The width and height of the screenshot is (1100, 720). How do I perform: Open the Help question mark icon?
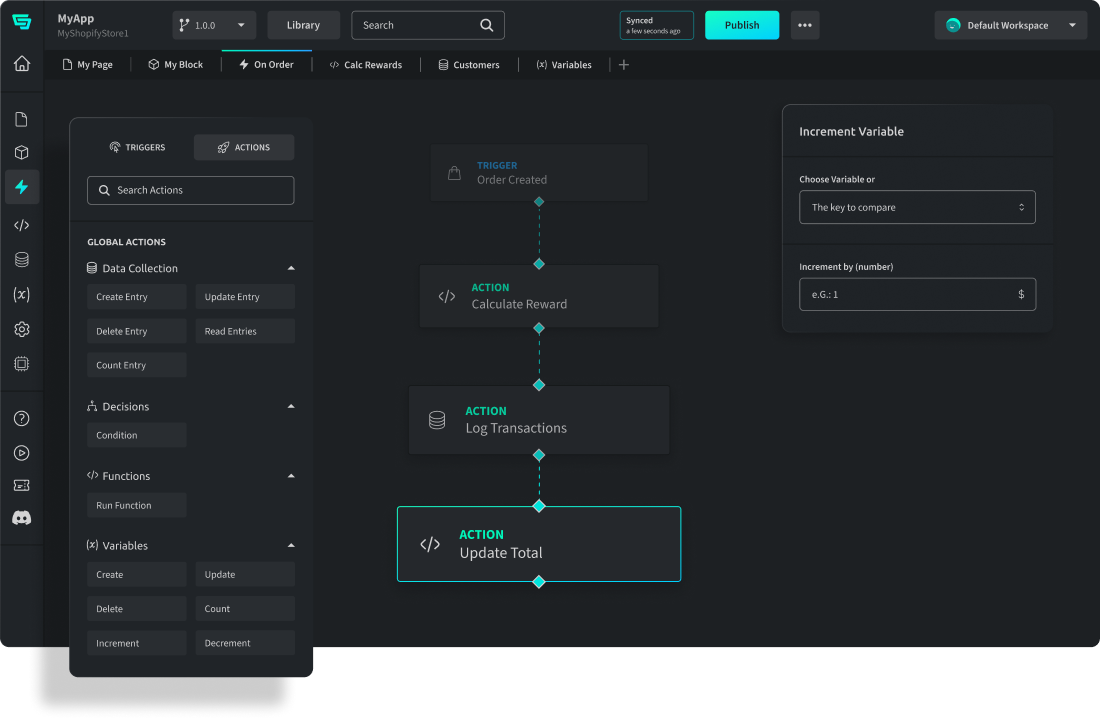click(22, 418)
